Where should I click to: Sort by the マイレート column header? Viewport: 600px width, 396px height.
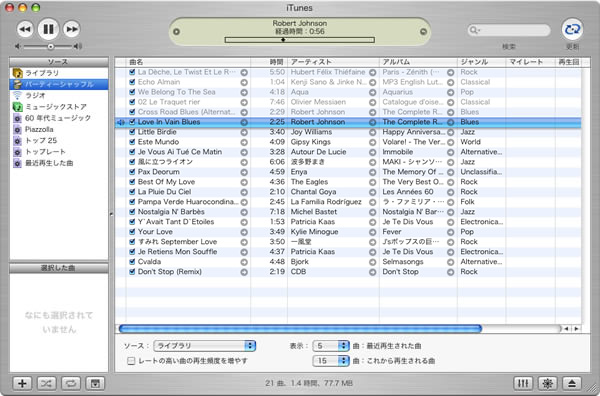[x=531, y=62]
